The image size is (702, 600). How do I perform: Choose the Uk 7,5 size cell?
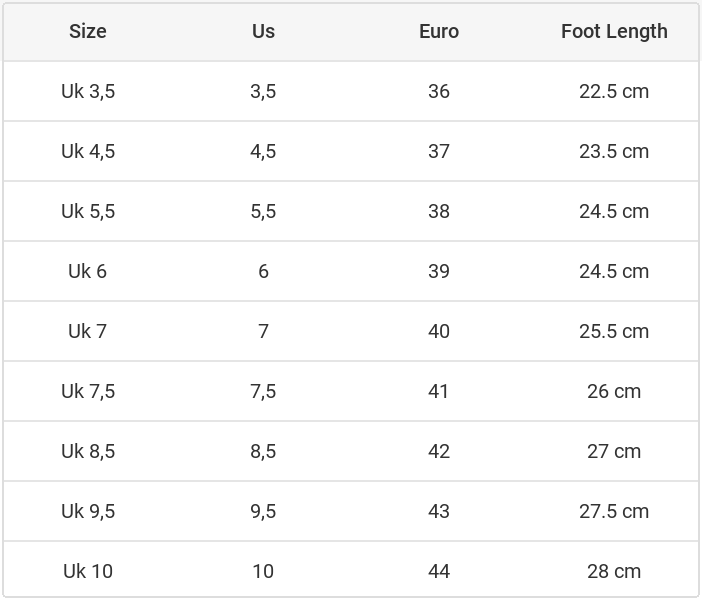tap(88, 391)
